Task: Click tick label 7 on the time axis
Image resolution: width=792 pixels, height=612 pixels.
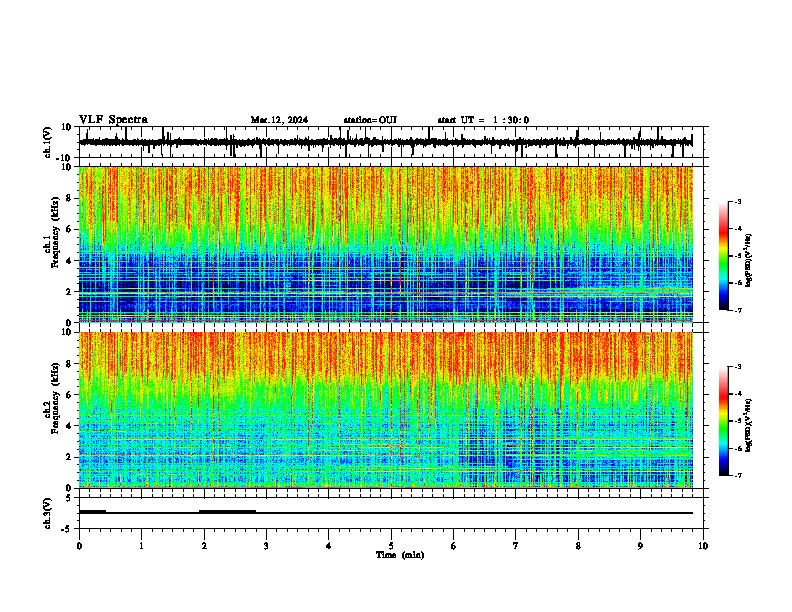Action: pyautogui.click(x=516, y=546)
